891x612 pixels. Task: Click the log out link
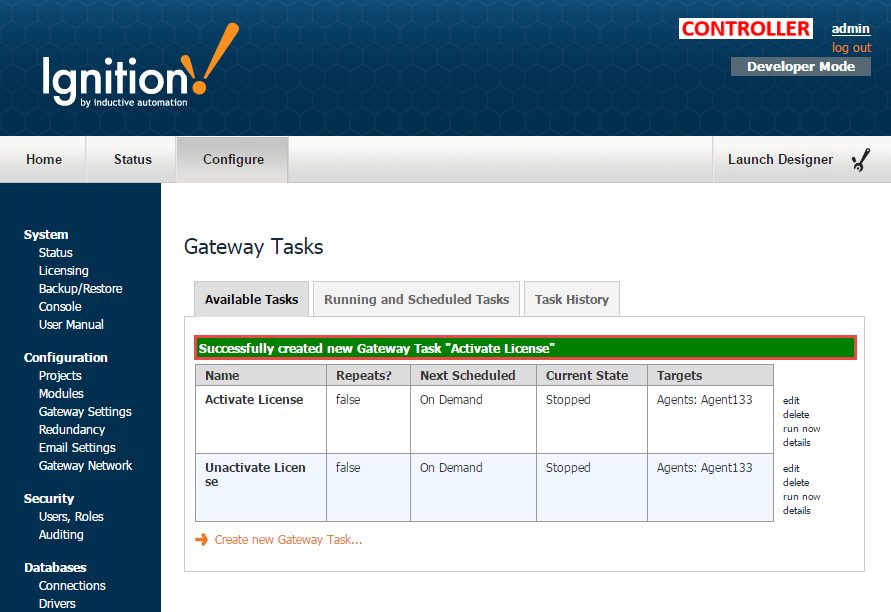point(851,48)
